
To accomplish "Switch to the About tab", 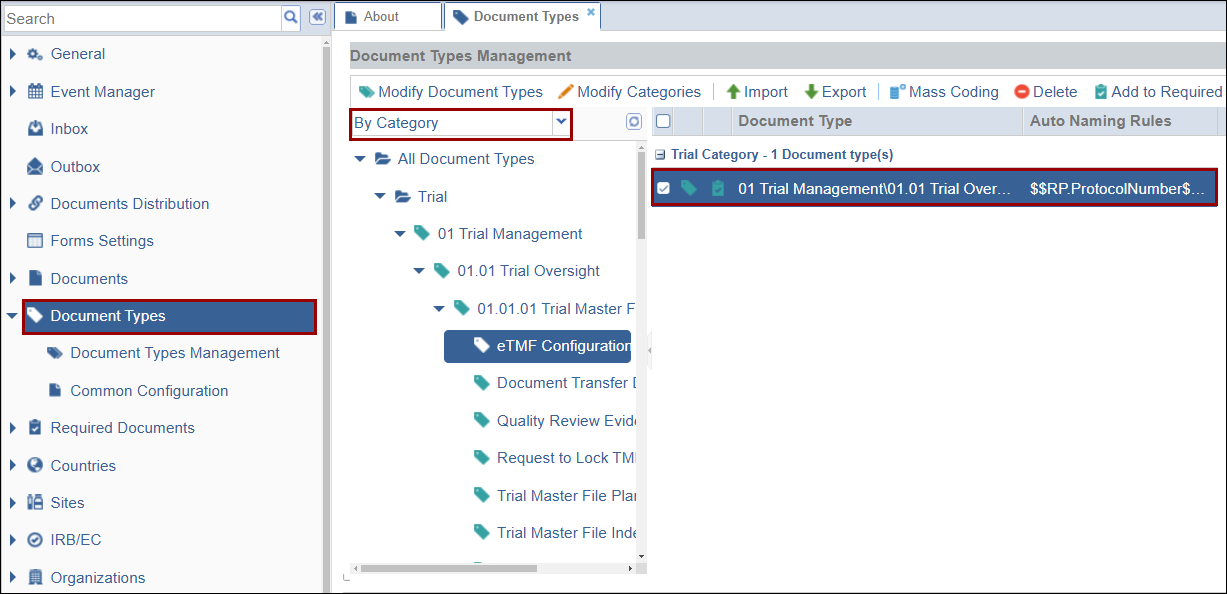I will point(380,17).
